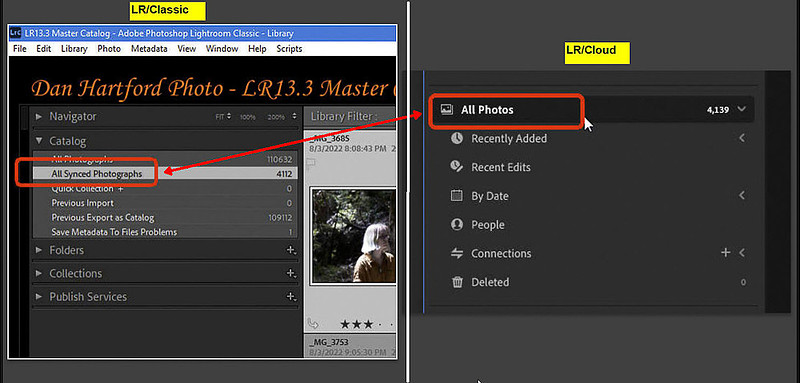Click the 4,139 count next to All Photos
The height and width of the screenshot is (383, 800).
718,110
